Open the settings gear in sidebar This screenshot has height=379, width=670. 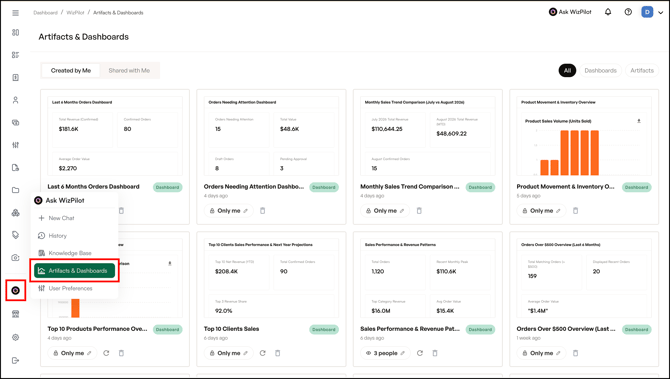15,337
